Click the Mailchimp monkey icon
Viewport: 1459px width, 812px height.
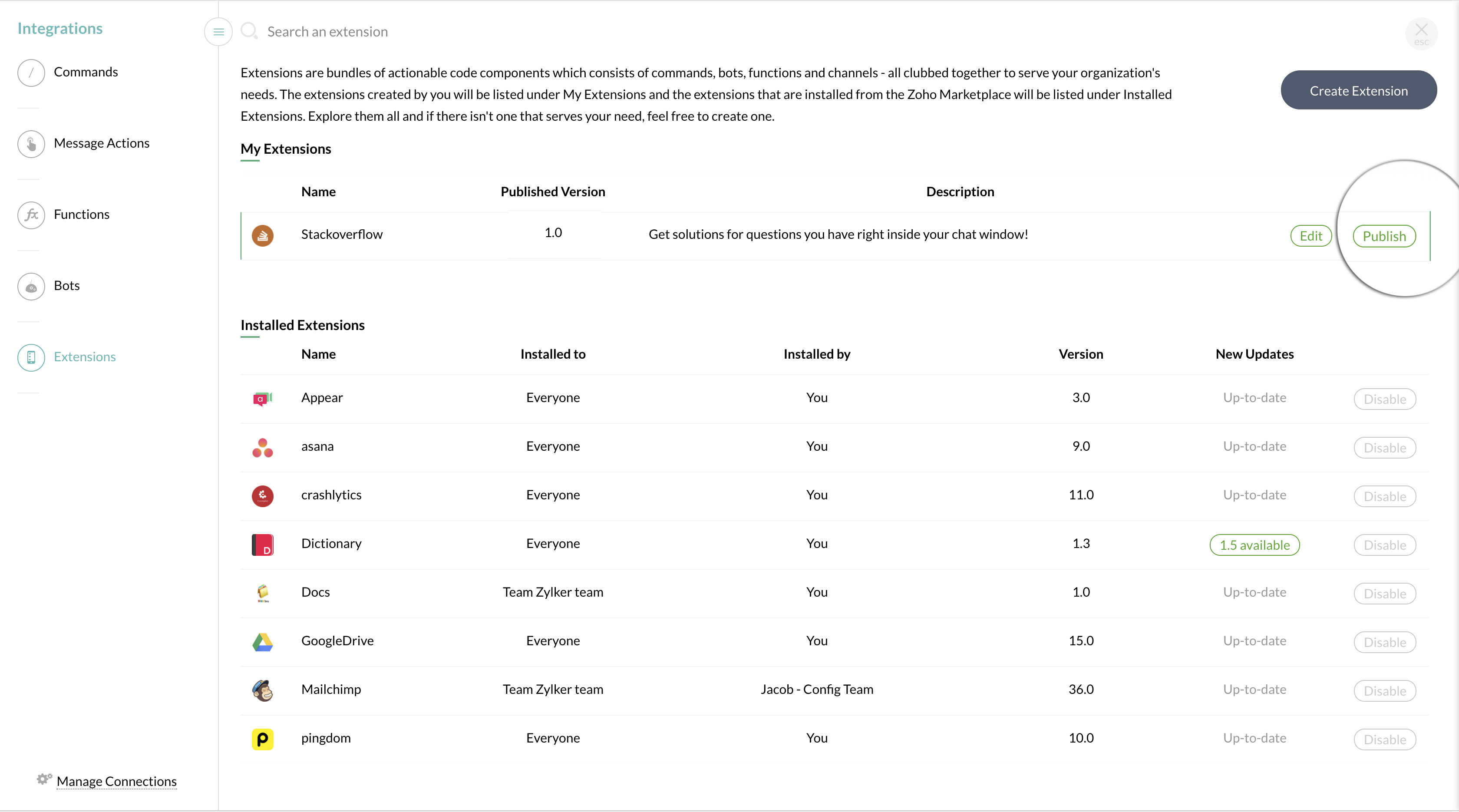pos(262,690)
